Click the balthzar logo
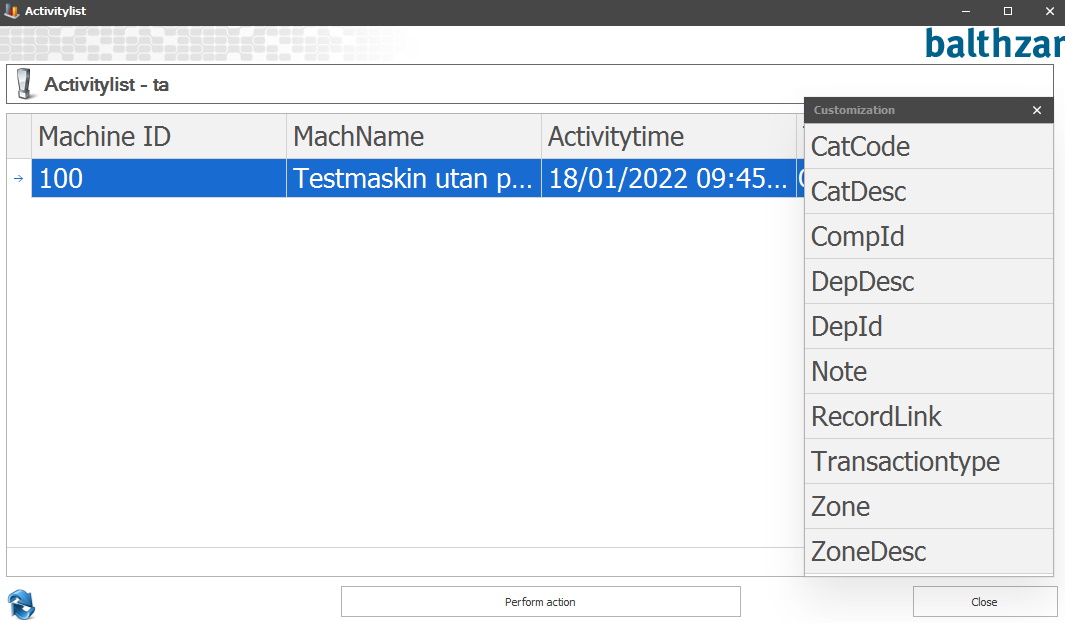Image resolution: width=1065 pixels, height=623 pixels. tap(993, 43)
